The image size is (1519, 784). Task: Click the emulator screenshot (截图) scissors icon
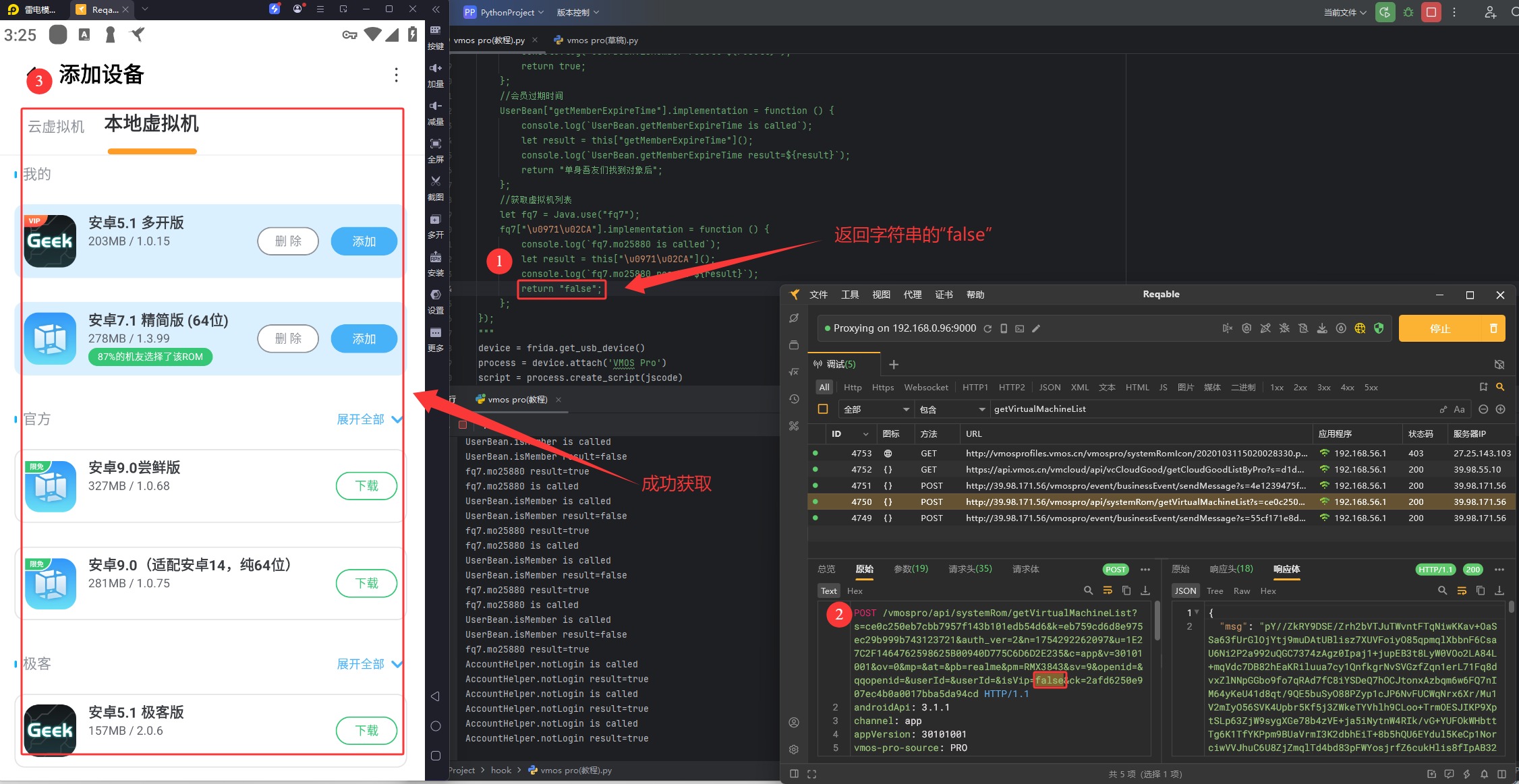[436, 181]
